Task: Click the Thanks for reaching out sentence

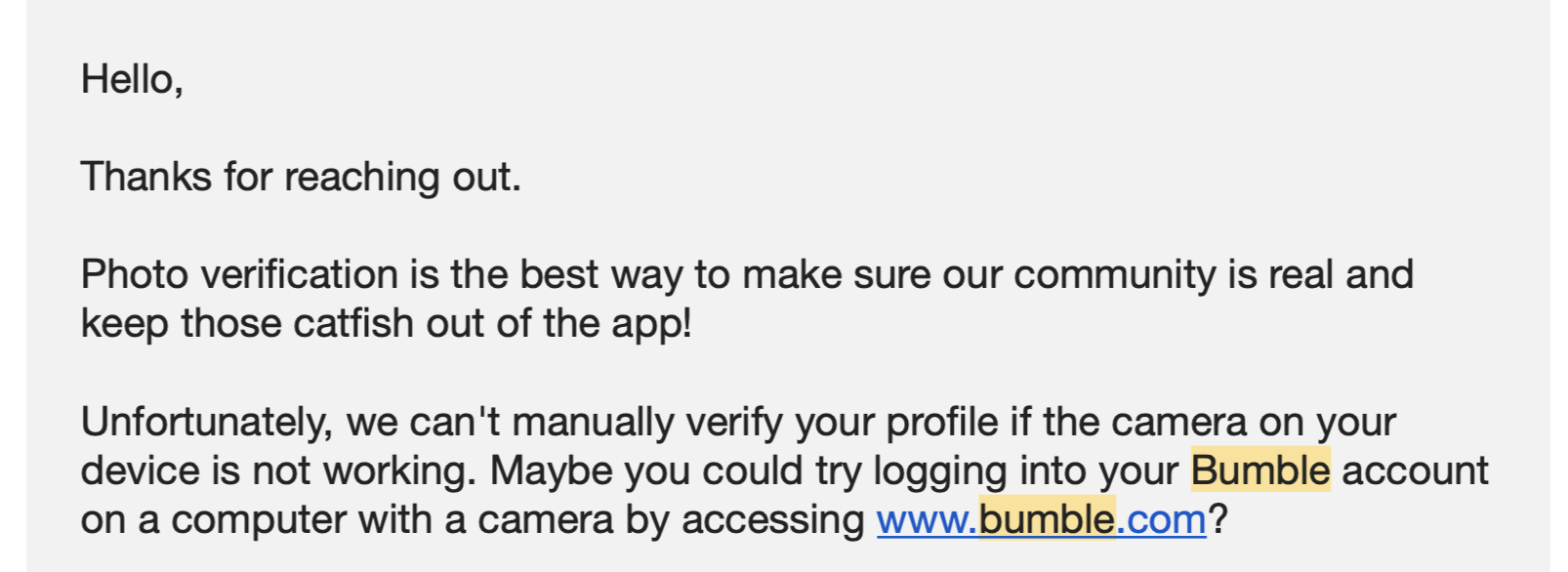Action: pos(301,178)
